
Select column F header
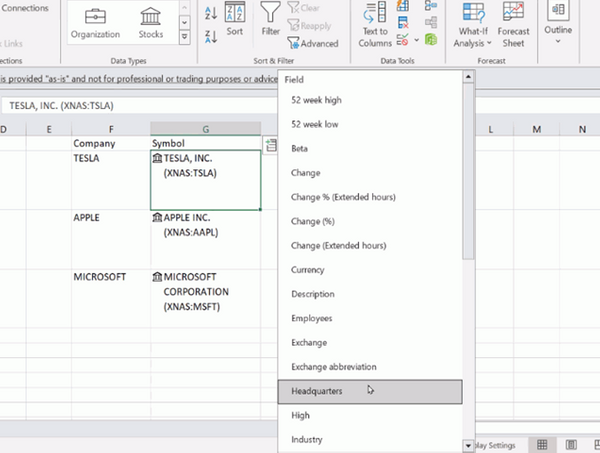111,129
